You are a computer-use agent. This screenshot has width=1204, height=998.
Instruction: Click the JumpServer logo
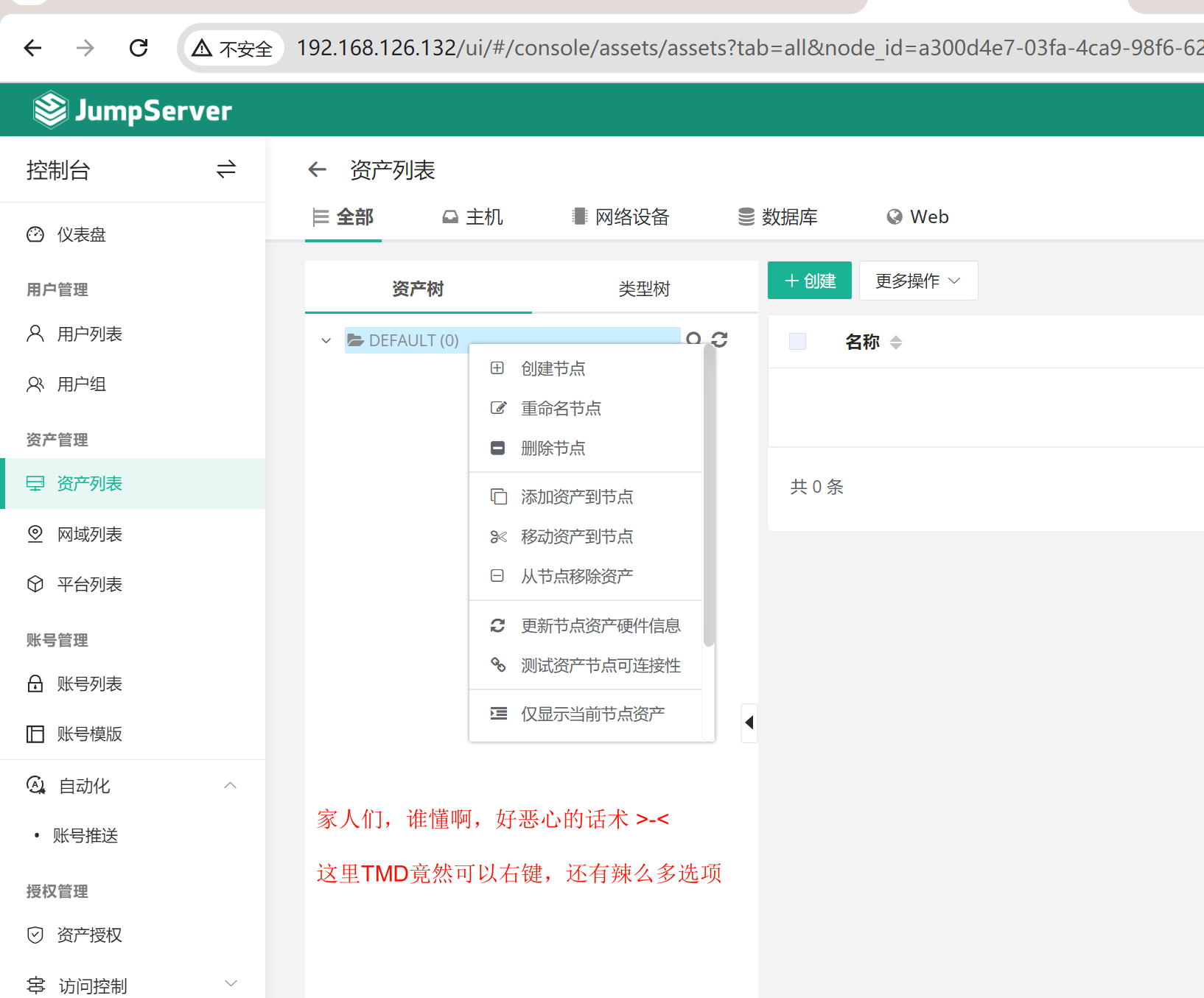[133, 110]
